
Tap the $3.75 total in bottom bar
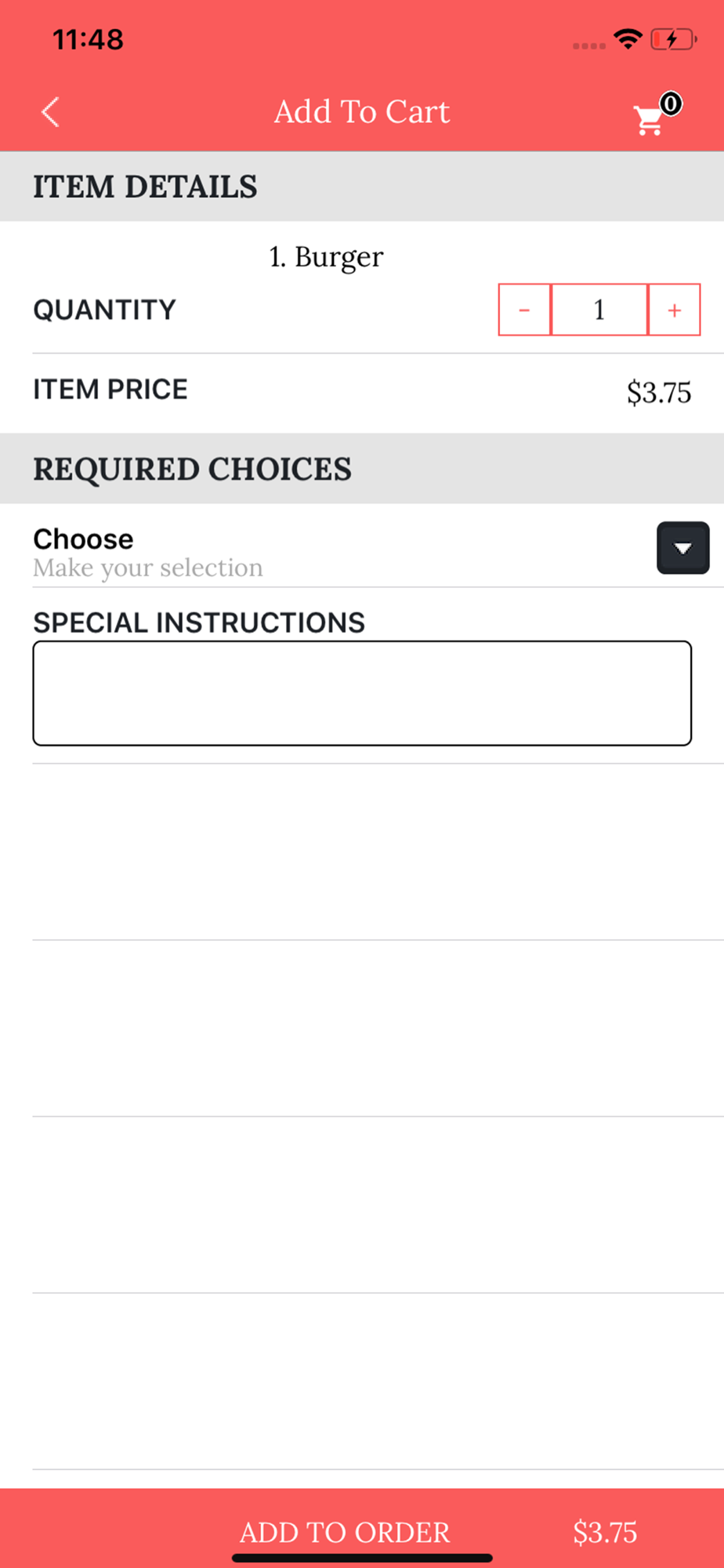(x=605, y=1532)
